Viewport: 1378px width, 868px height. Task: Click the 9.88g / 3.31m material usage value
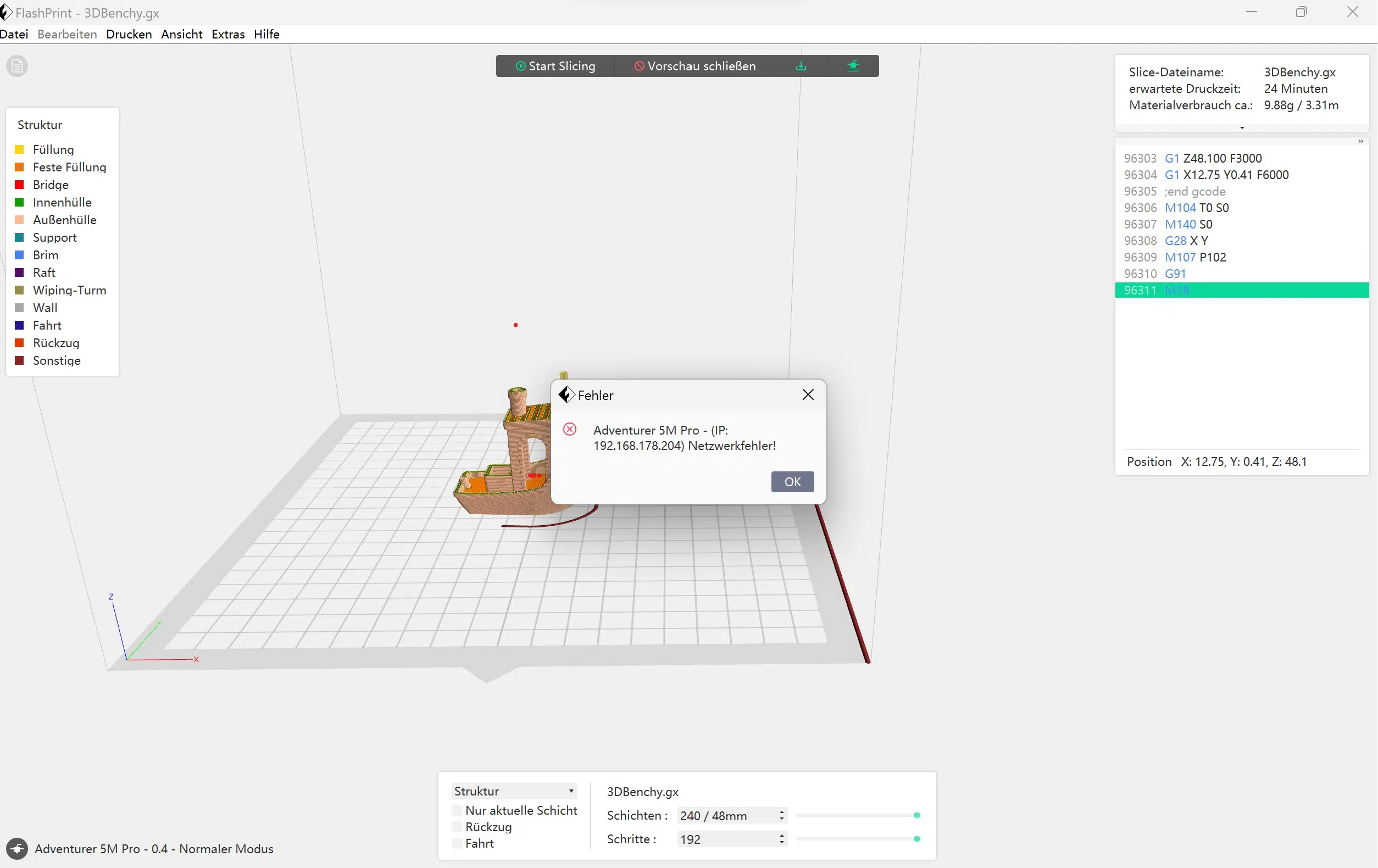click(x=1301, y=105)
